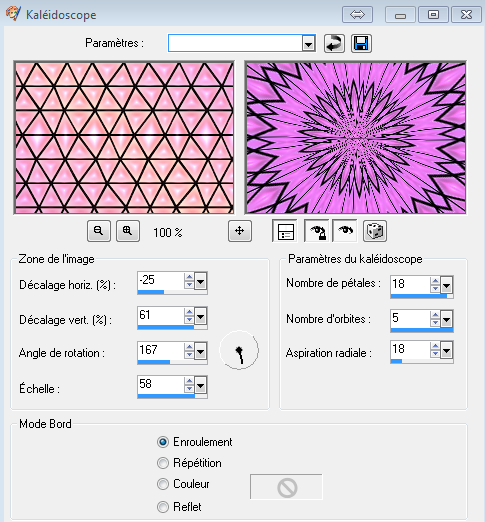Open Nombre de pétales dropdown arrow

coord(446,285)
